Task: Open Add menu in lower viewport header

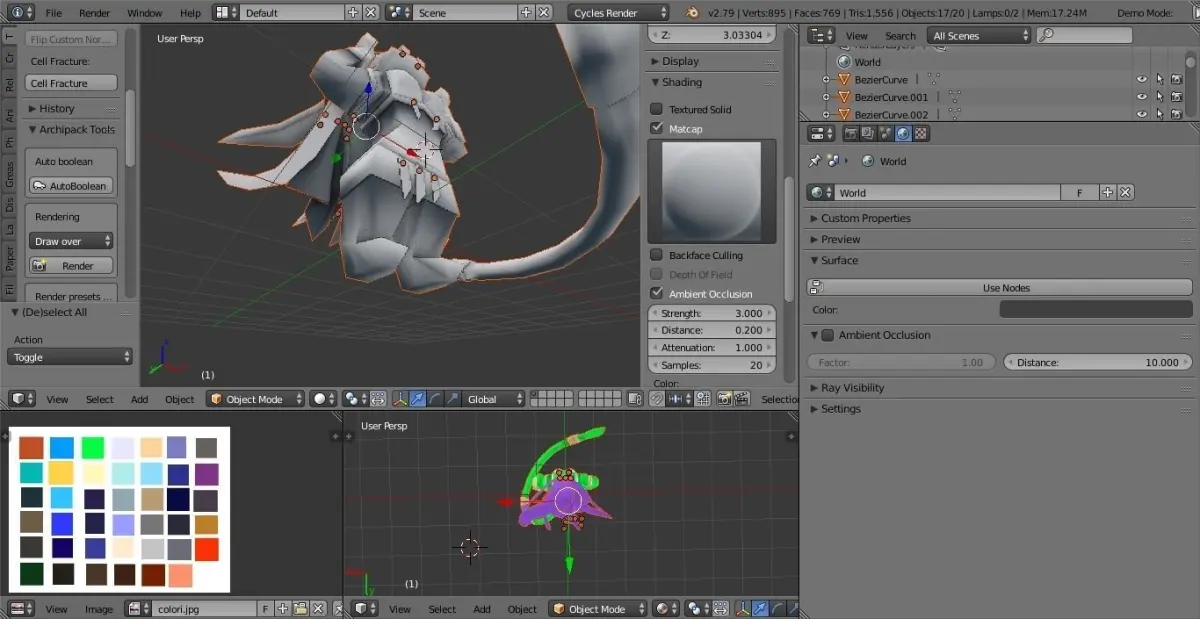Action: point(482,608)
